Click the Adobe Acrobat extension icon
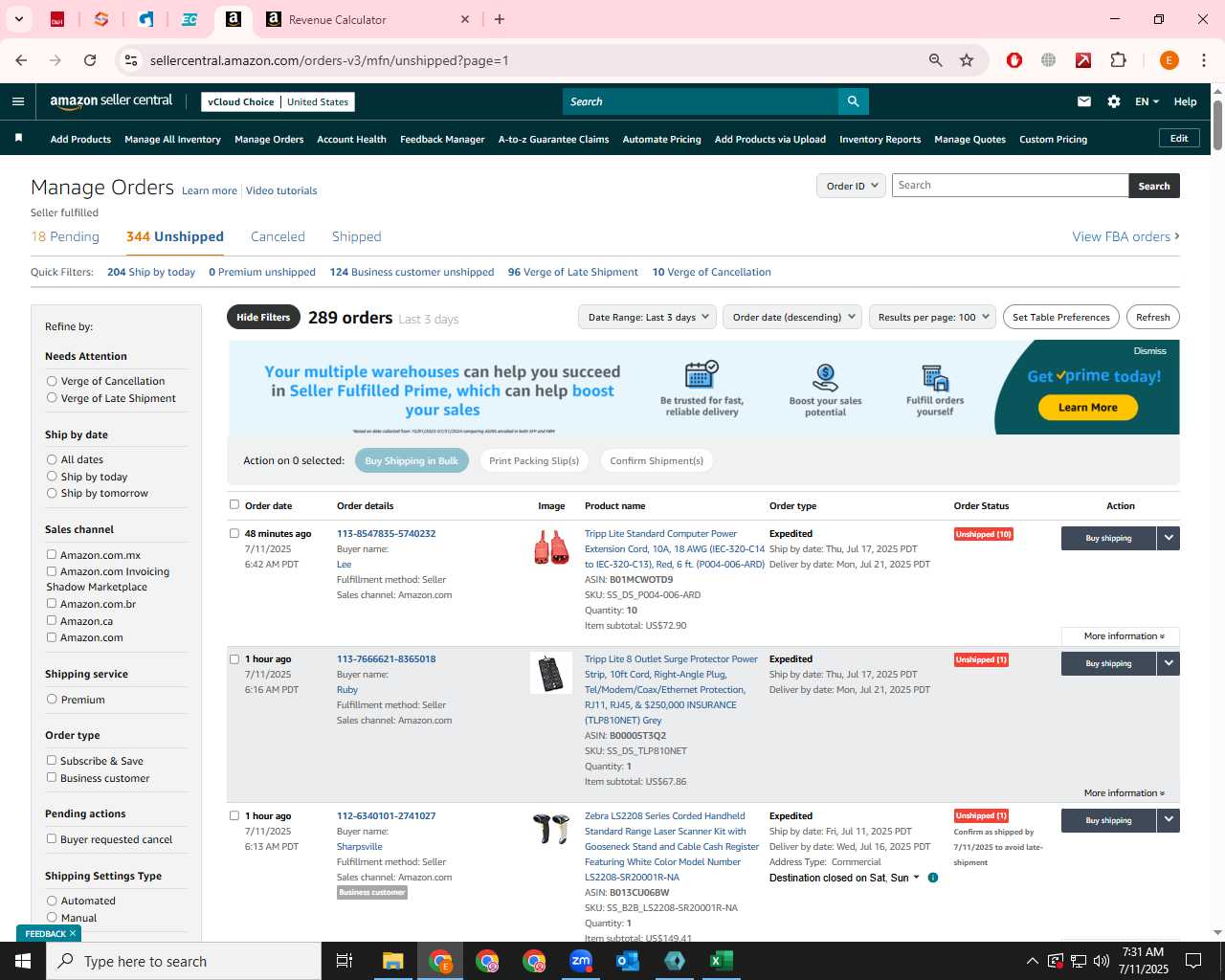 pos(1083,60)
